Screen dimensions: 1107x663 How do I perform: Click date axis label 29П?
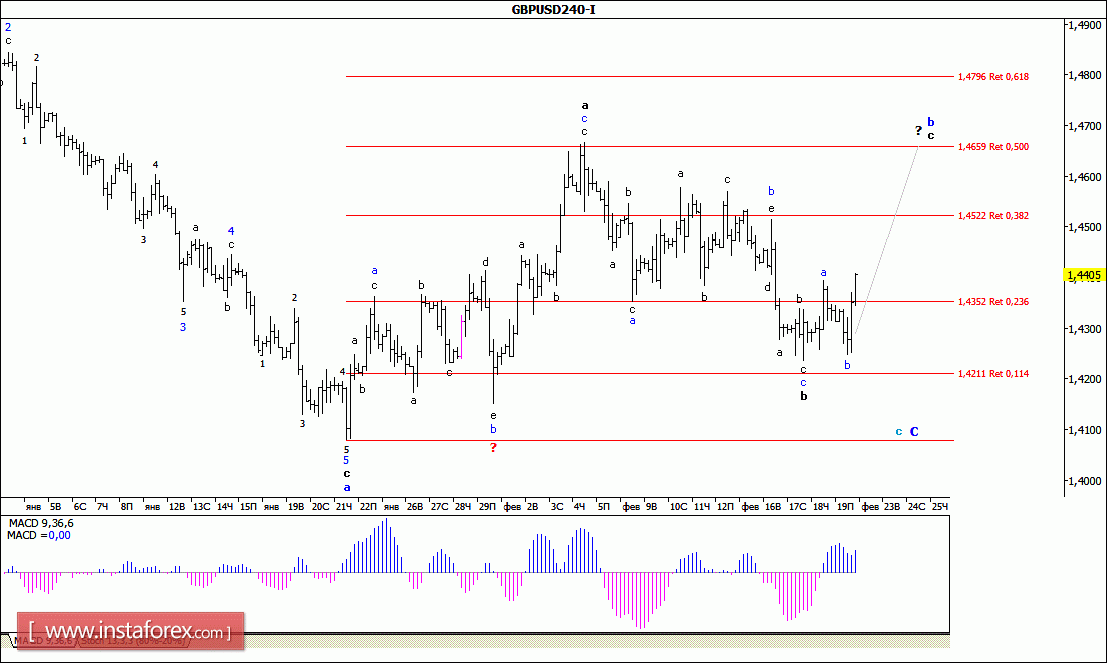pos(487,506)
